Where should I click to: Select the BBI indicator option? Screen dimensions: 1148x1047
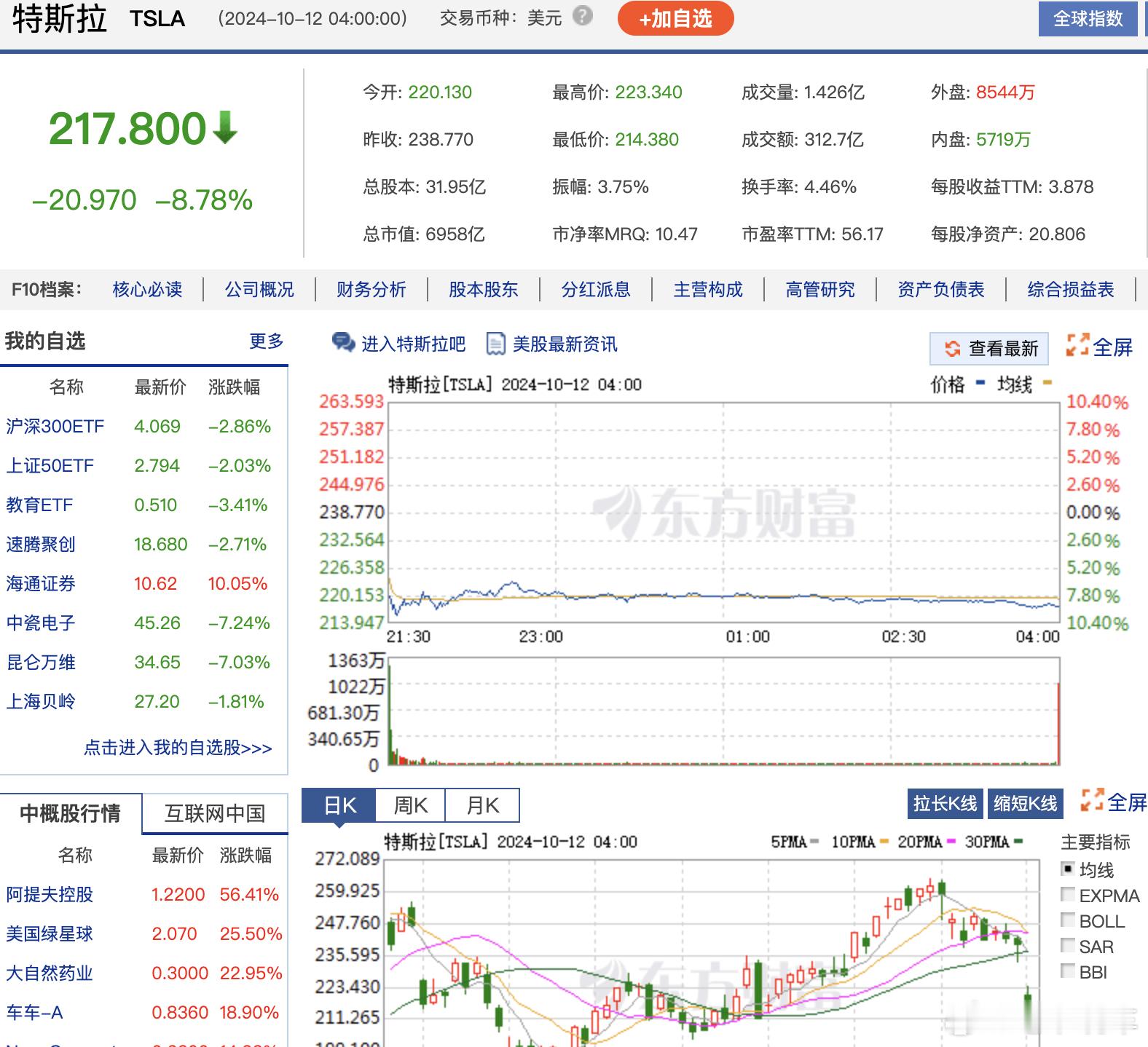pos(1068,971)
